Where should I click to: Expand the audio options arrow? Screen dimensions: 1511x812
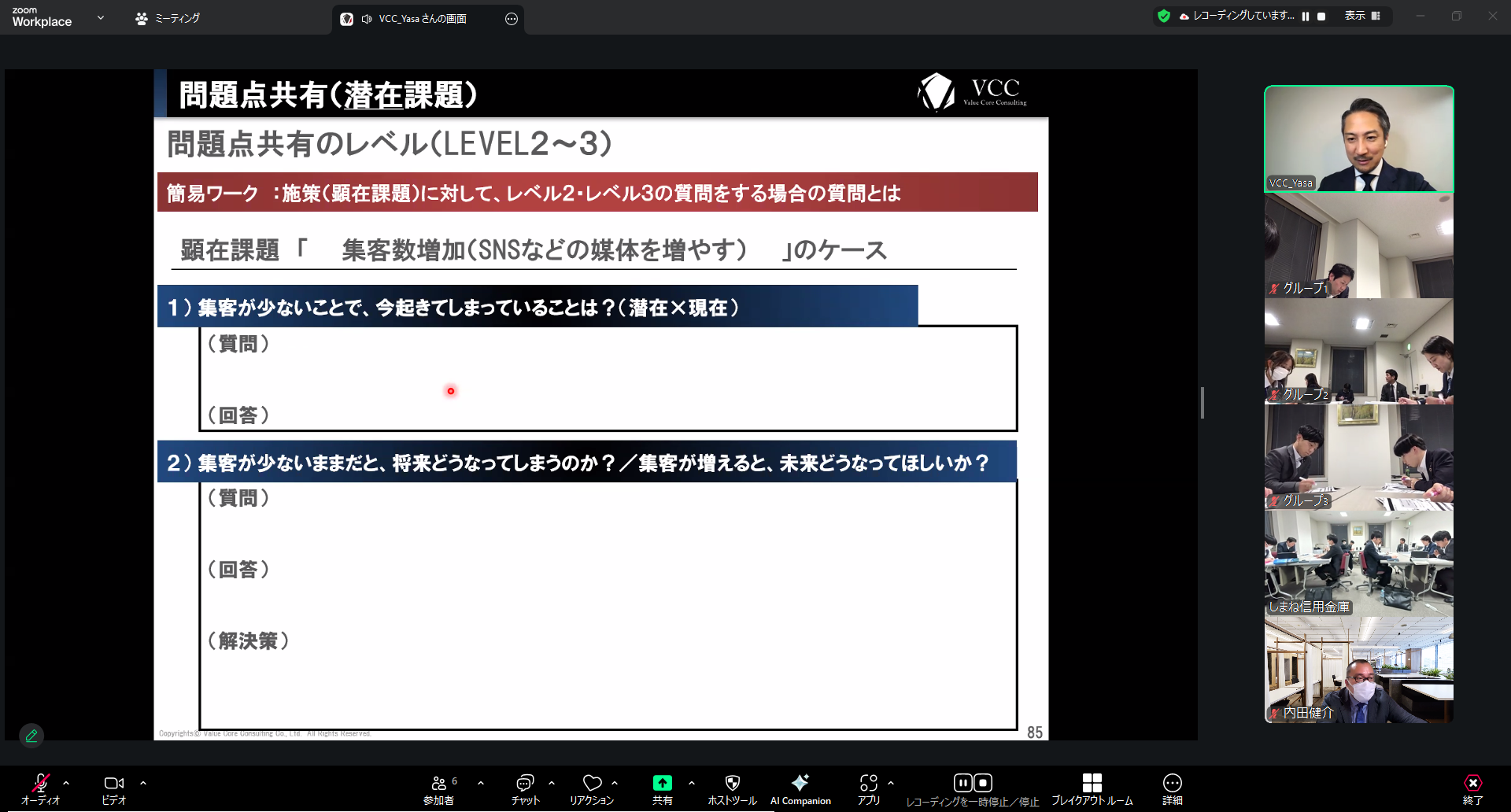click(66, 783)
